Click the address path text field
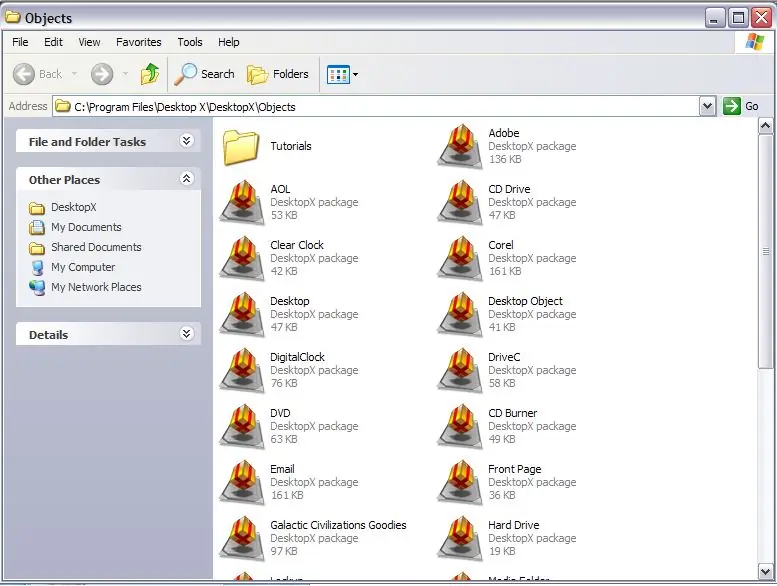 pyautogui.click(x=376, y=107)
